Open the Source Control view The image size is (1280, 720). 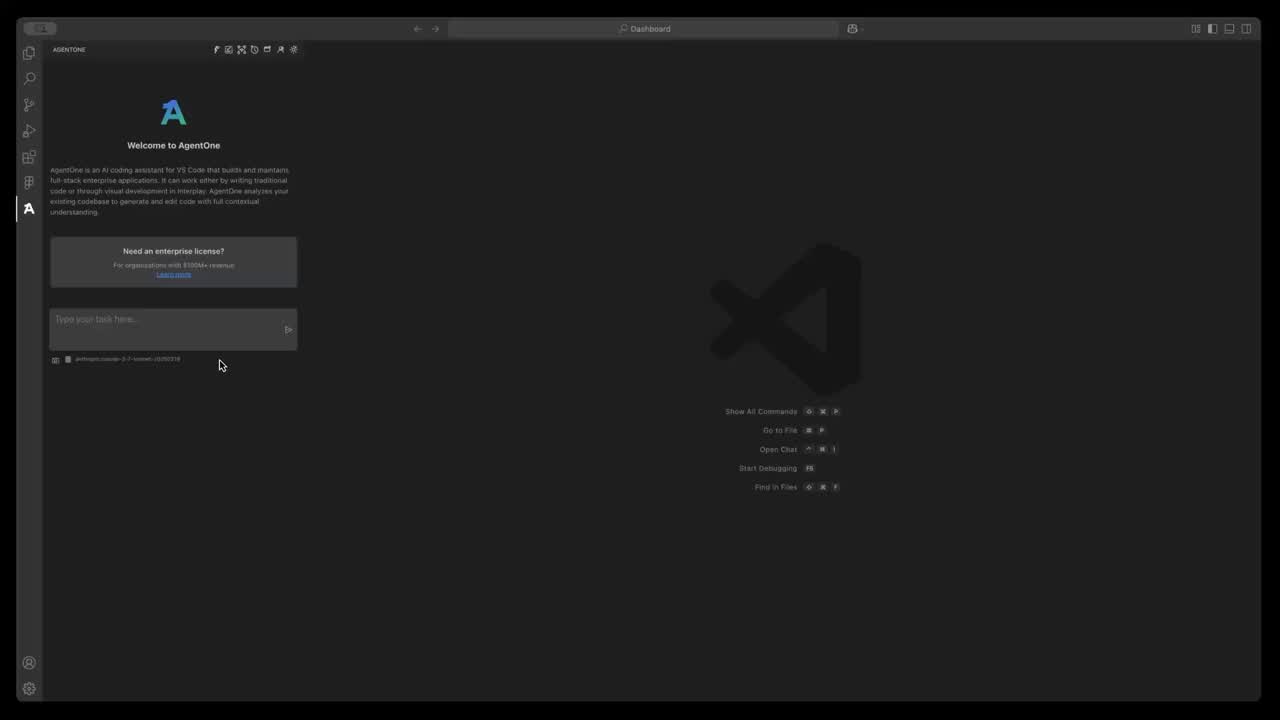pos(29,105)
